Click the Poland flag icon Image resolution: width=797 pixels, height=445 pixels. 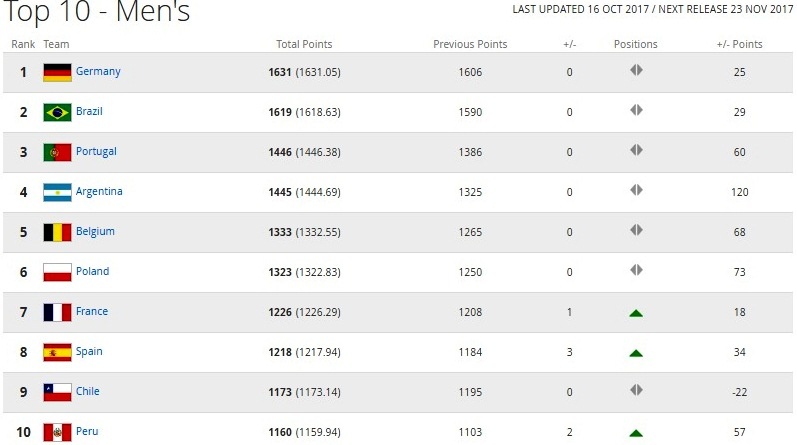click(x=57, y=272)
